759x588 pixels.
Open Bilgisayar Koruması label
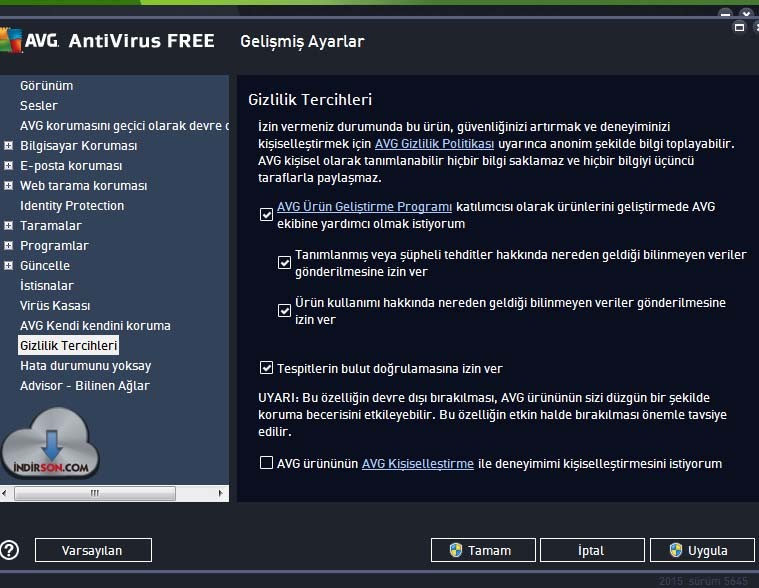78,146
